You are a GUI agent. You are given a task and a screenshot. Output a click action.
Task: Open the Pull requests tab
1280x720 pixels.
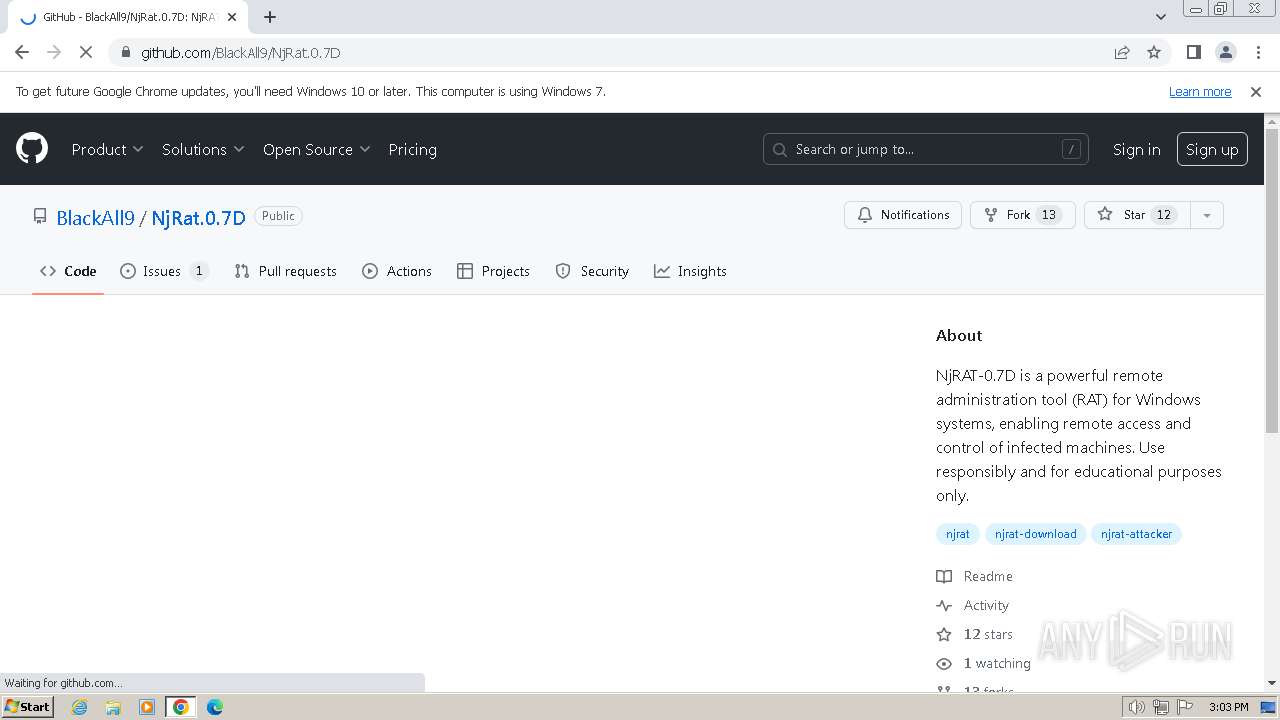pos(285,271)
